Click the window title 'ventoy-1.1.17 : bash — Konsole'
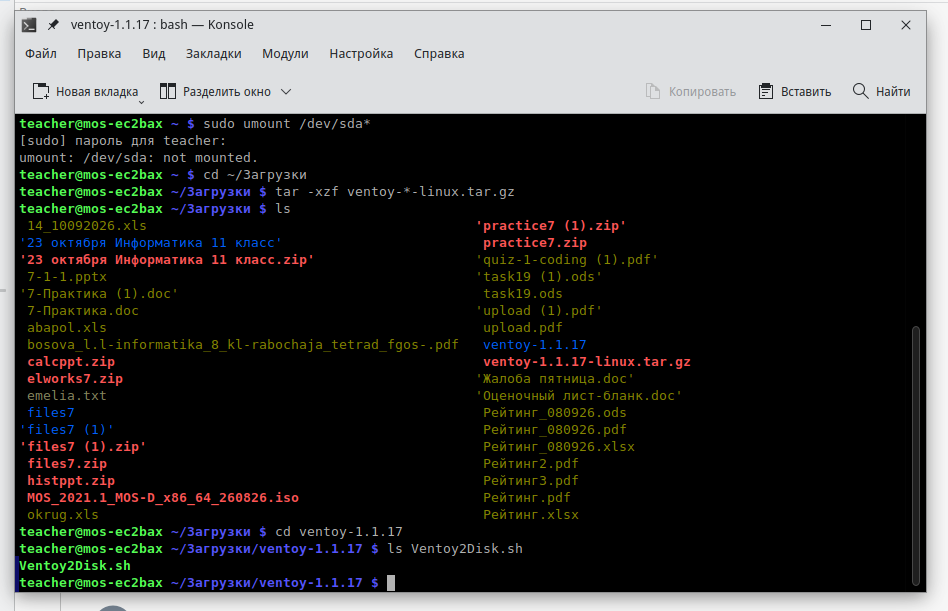This screenshot has height=611, width=948. coord(162,25)
